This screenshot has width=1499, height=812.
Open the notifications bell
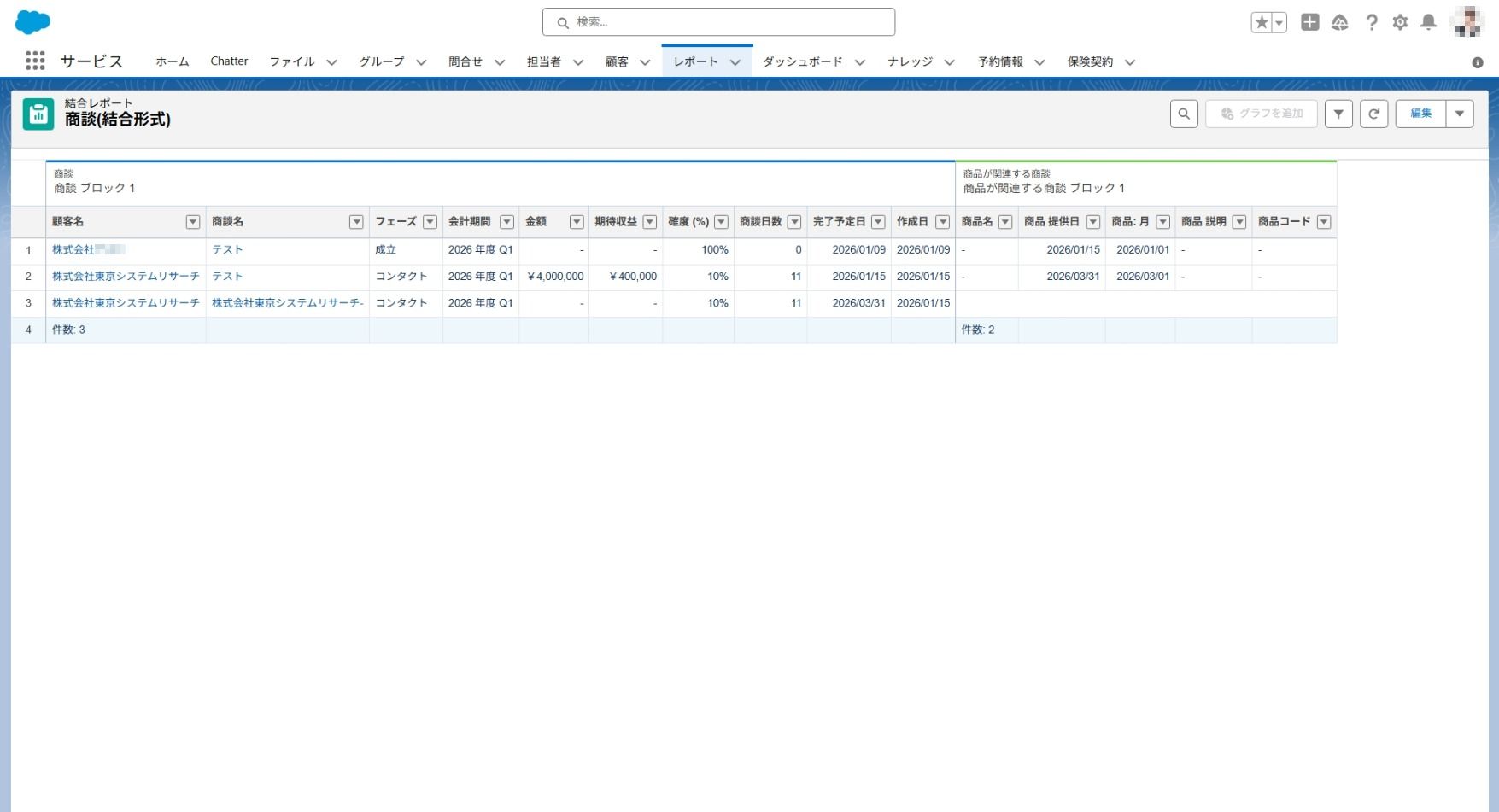point(1428,23)
